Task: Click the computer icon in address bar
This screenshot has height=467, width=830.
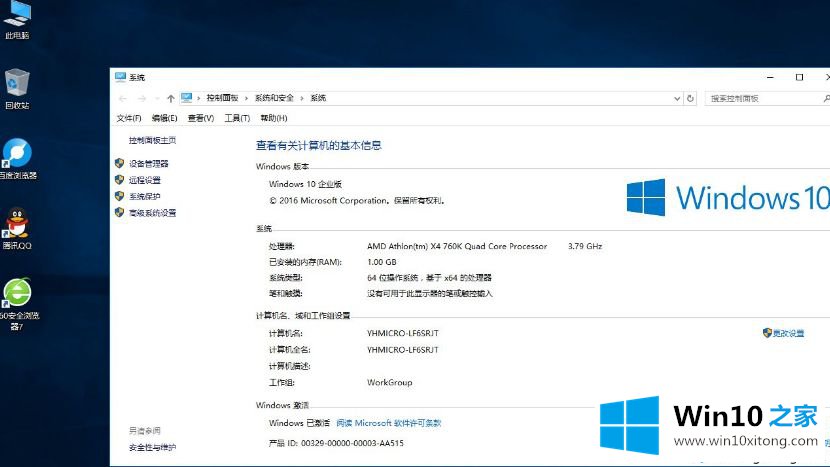Action: [x=186, y=98]
